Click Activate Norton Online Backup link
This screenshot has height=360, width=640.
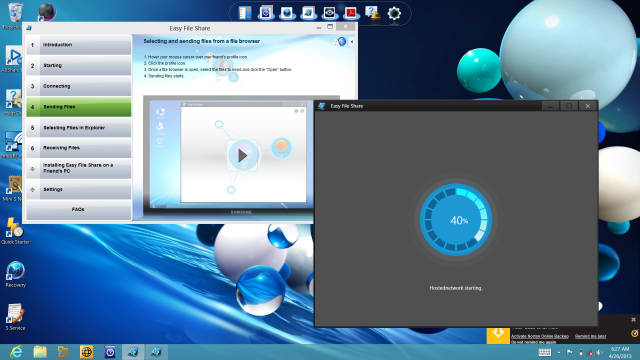pos(540,336)
